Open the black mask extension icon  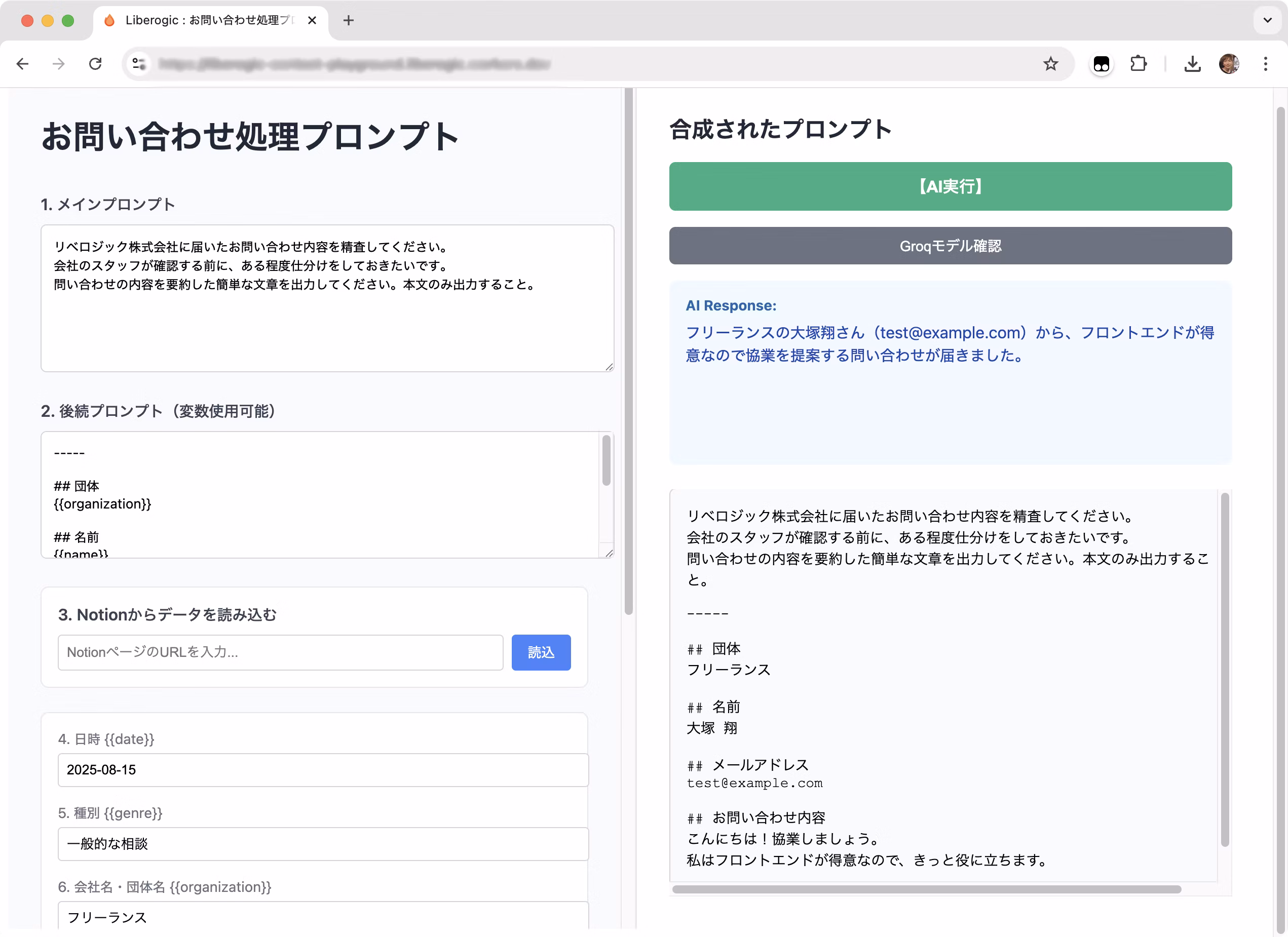coord(1101,64)
